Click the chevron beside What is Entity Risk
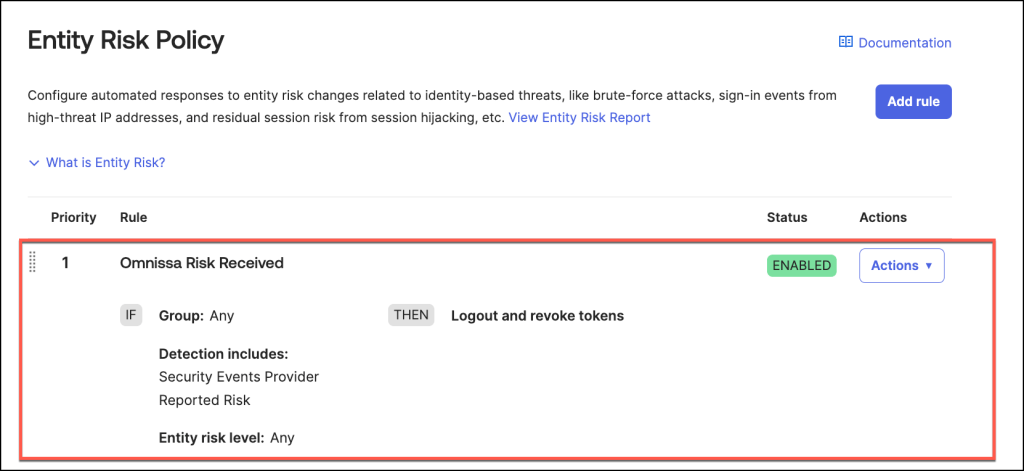1024x471 pixels. (x=34, y=162)
